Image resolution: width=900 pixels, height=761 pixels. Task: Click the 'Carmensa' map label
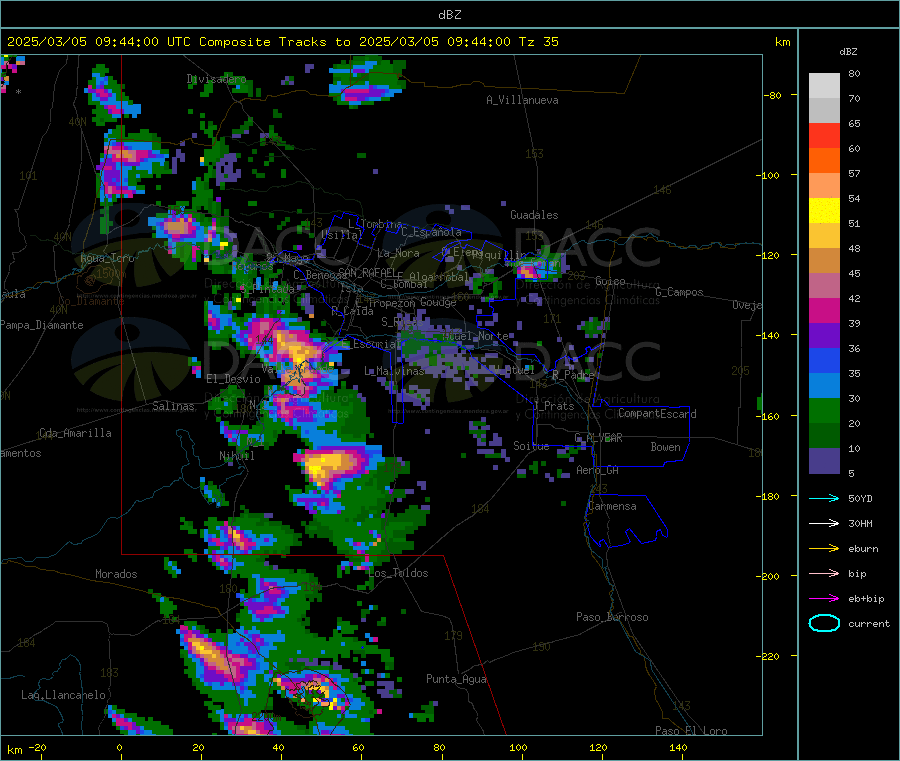(612, 506)
